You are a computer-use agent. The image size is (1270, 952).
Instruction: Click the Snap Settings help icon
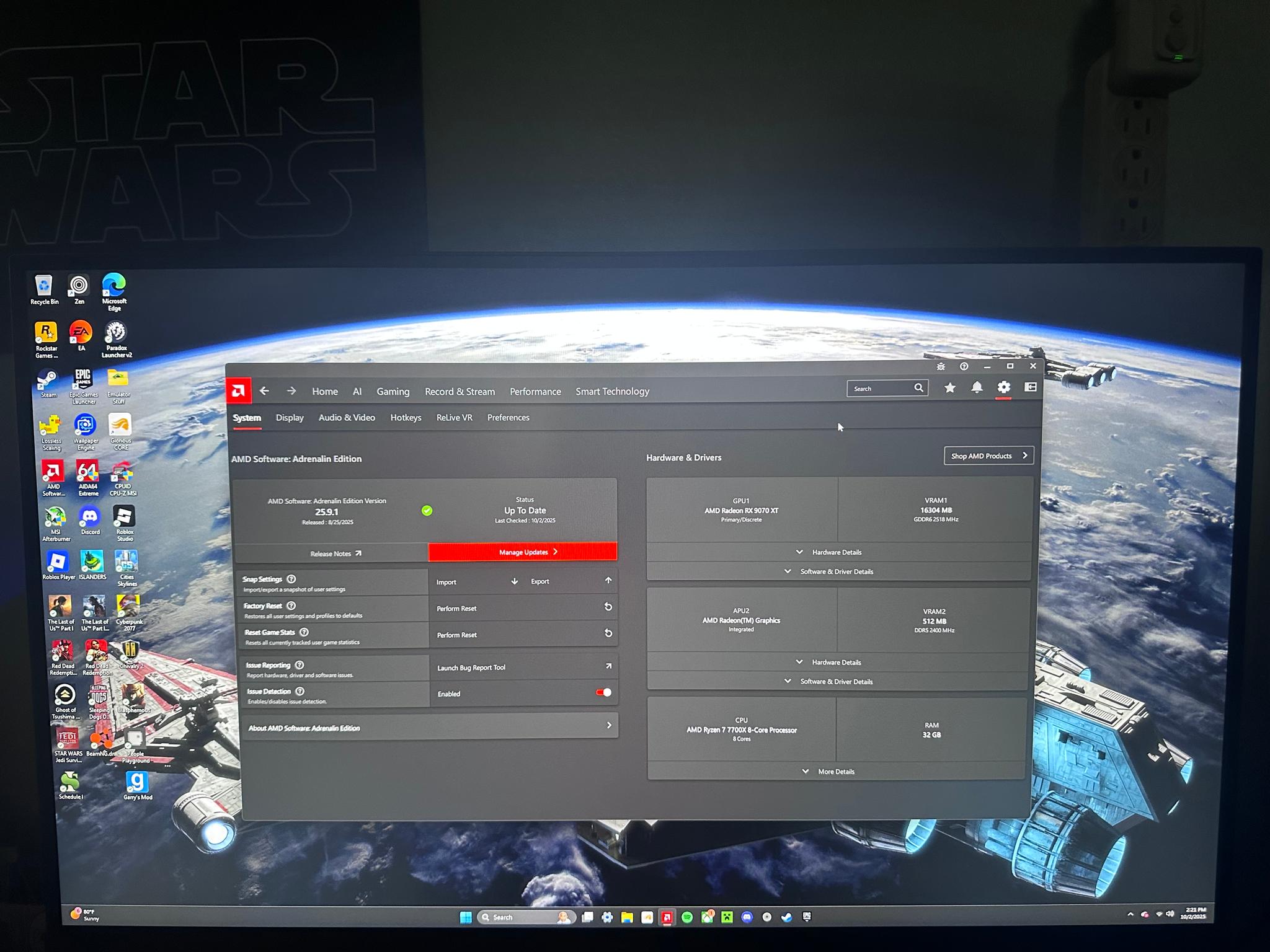291,579
